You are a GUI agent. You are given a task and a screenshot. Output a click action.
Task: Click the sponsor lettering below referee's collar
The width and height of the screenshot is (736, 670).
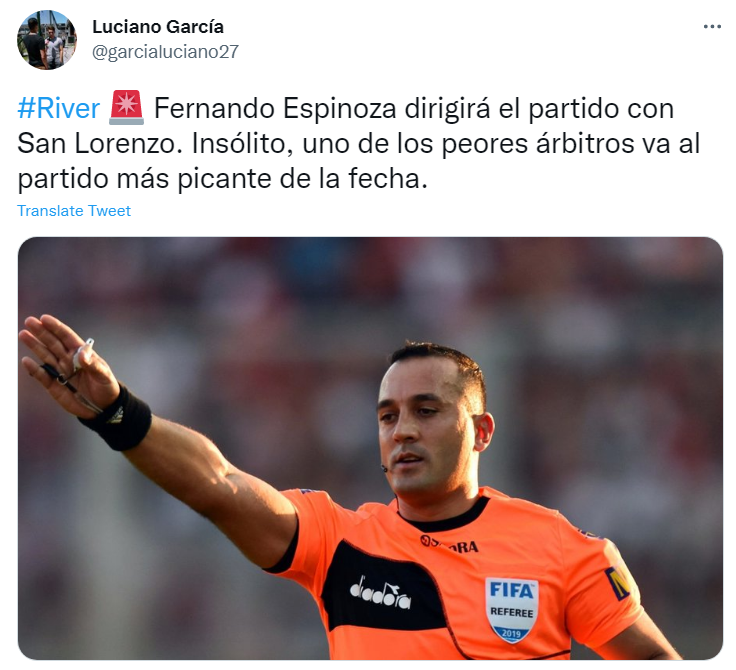449,544
